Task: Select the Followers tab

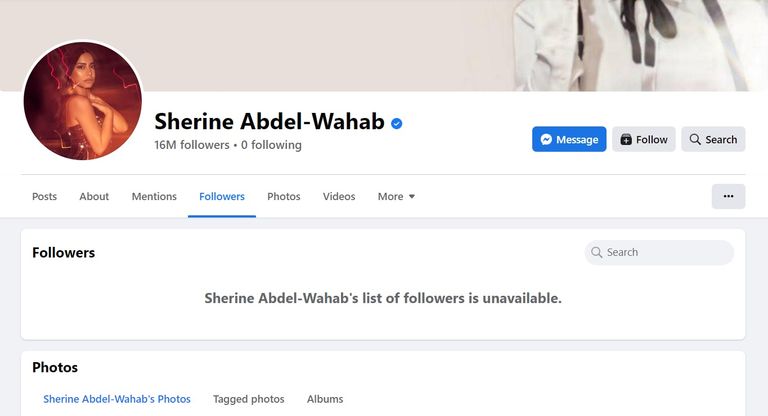Action: pyautogui.click(x=222, y=197)
